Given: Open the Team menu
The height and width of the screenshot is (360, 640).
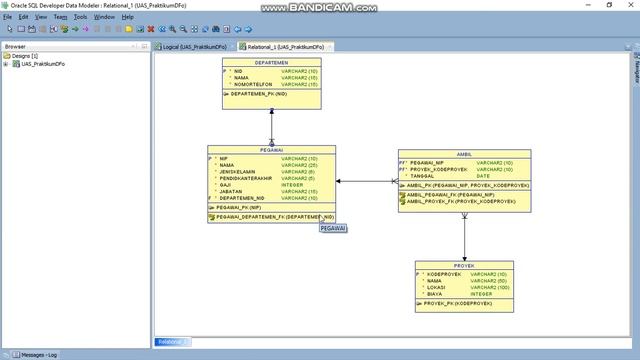Looking at the screenshot, I should click(x=60, y=17).
